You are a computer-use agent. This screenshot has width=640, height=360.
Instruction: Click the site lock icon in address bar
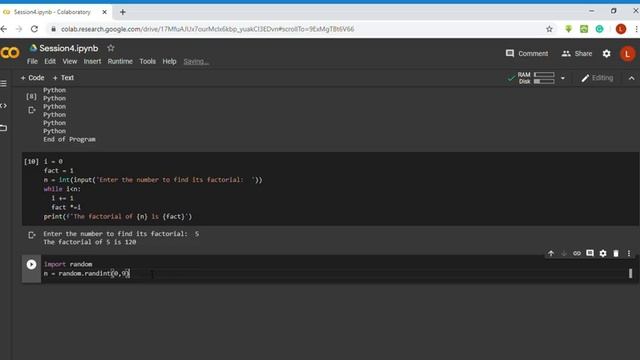point(53,29)
